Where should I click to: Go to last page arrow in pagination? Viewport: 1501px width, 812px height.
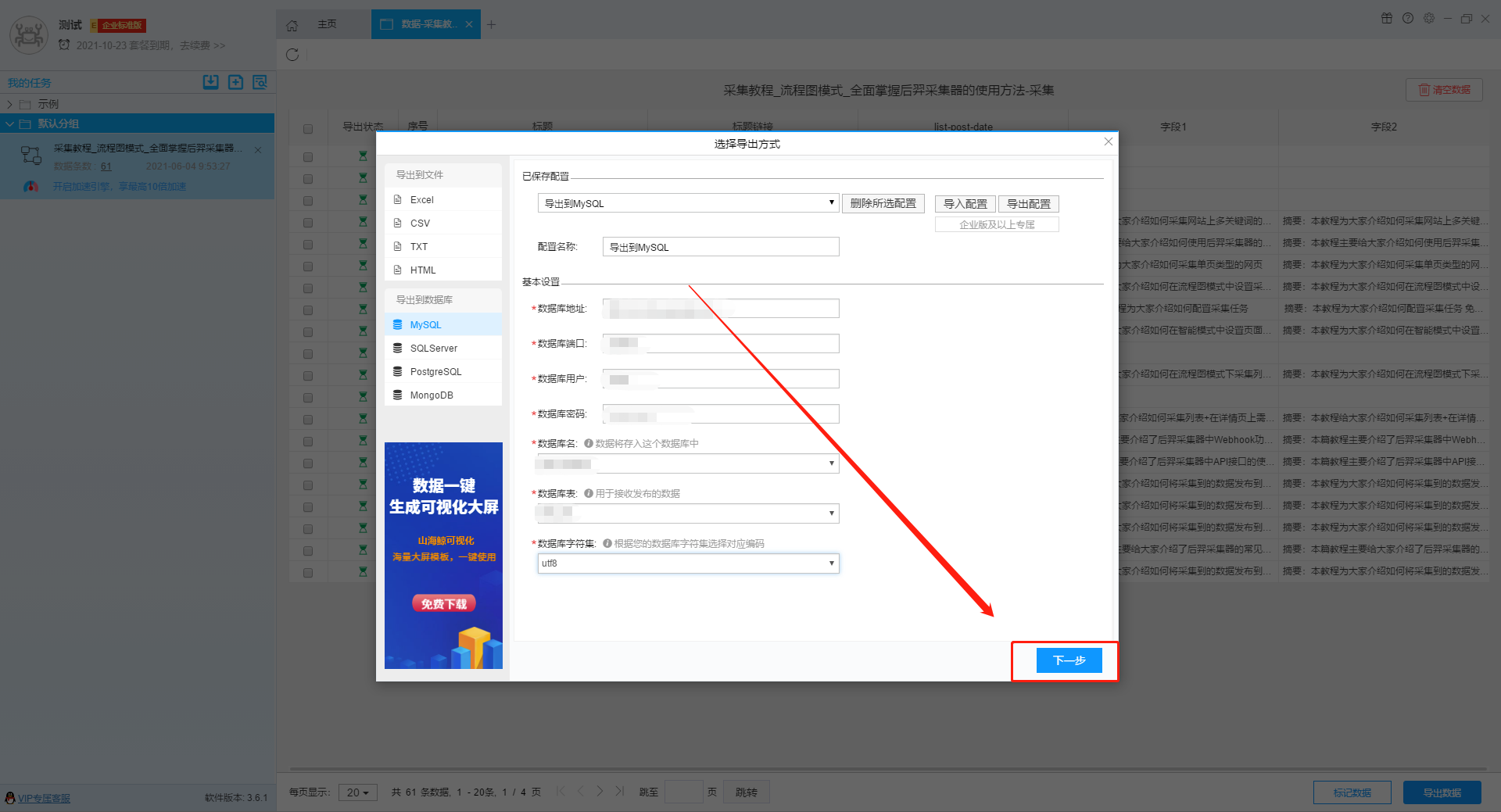pos(619,791)
